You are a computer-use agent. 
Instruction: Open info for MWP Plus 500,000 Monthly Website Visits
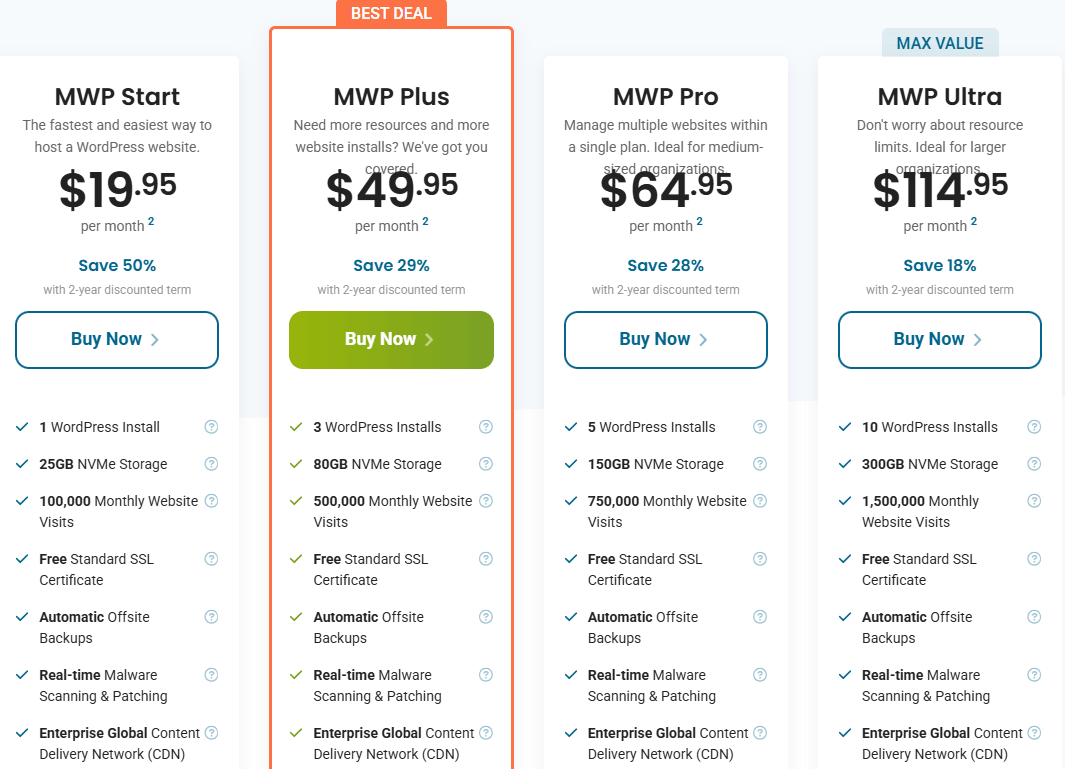point(486,501)
